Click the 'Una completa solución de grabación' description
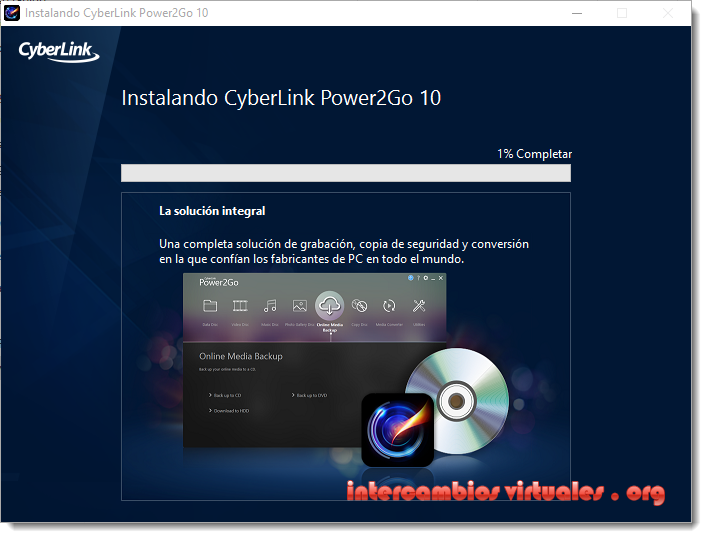 point(344,251)
